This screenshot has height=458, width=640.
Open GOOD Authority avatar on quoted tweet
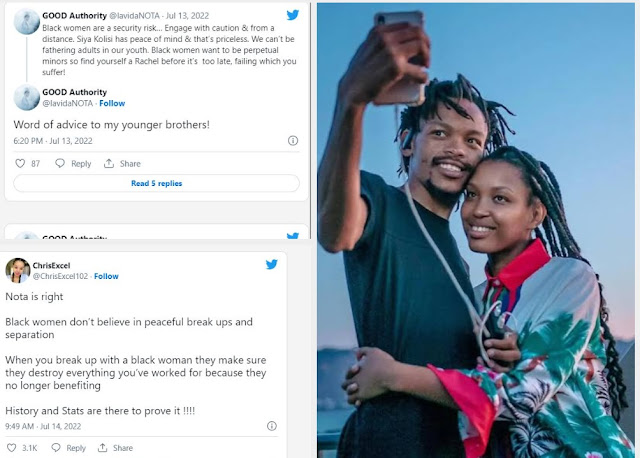27,21
